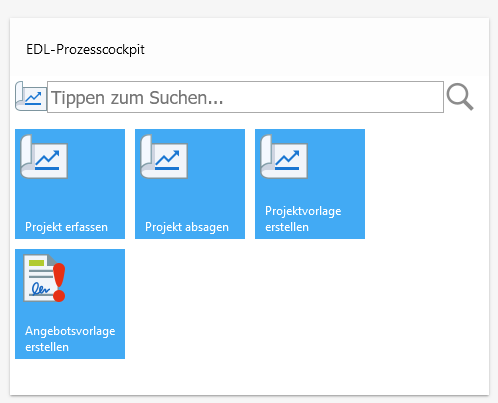Click the signed document icon in Angebotsvorlage tile
Screen dimensions: 498x403
pyautogui.click(x=44, y=278)
